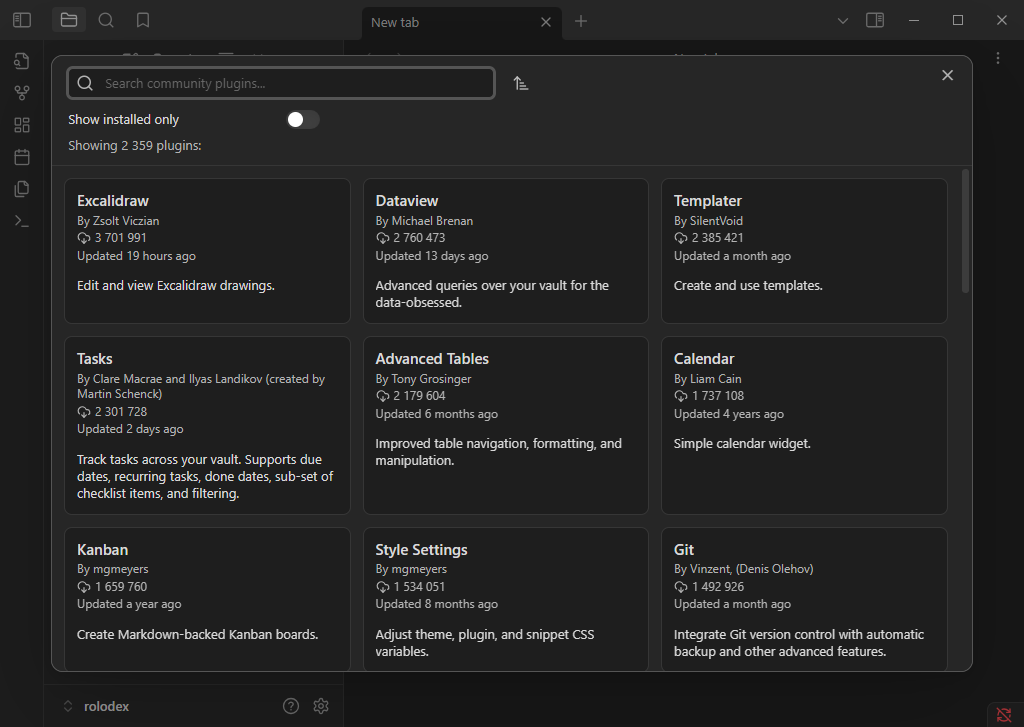1024x727 pixels.
Task: Click "By Vinzent, (Denis Olehov)" author text
Action: [744, 569]
